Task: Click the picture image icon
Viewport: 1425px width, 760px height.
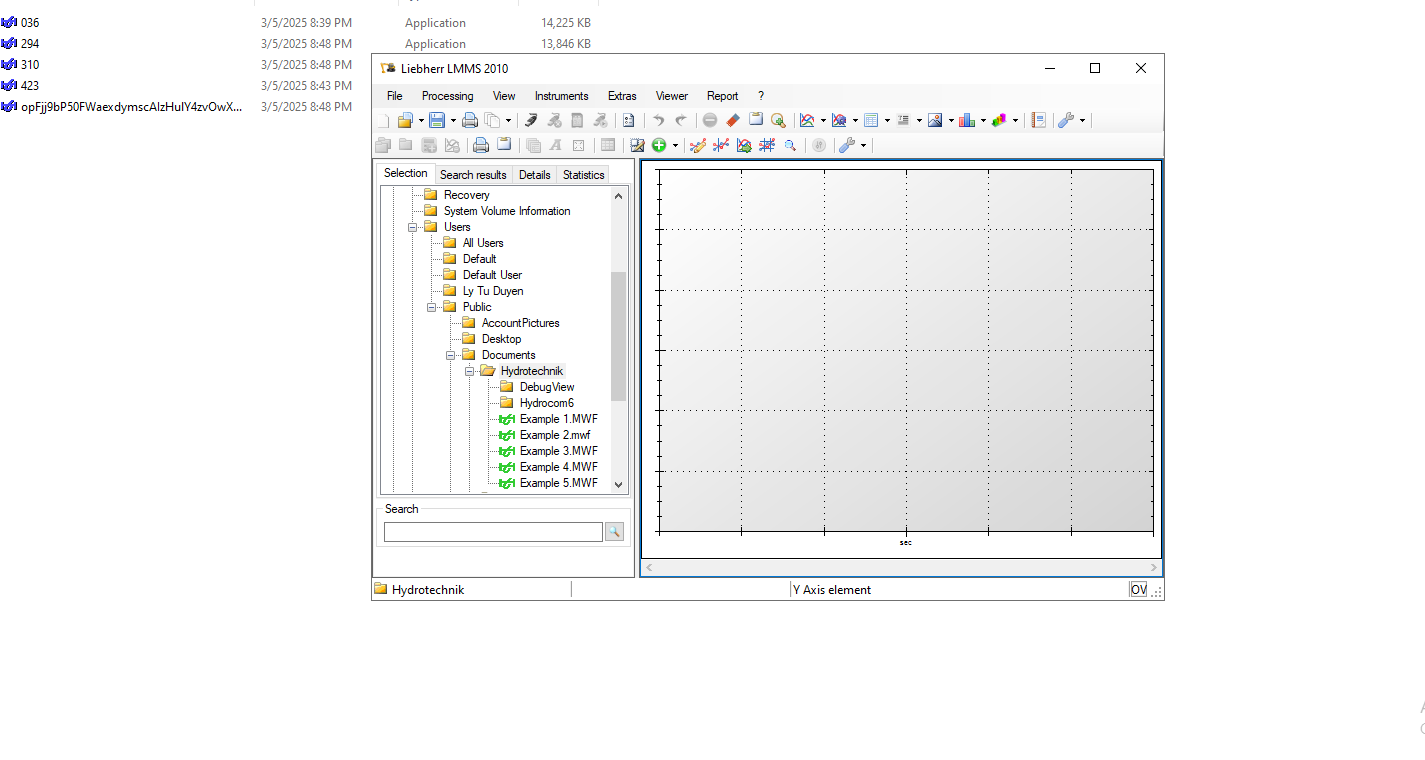Action: (x=935, y=120)
